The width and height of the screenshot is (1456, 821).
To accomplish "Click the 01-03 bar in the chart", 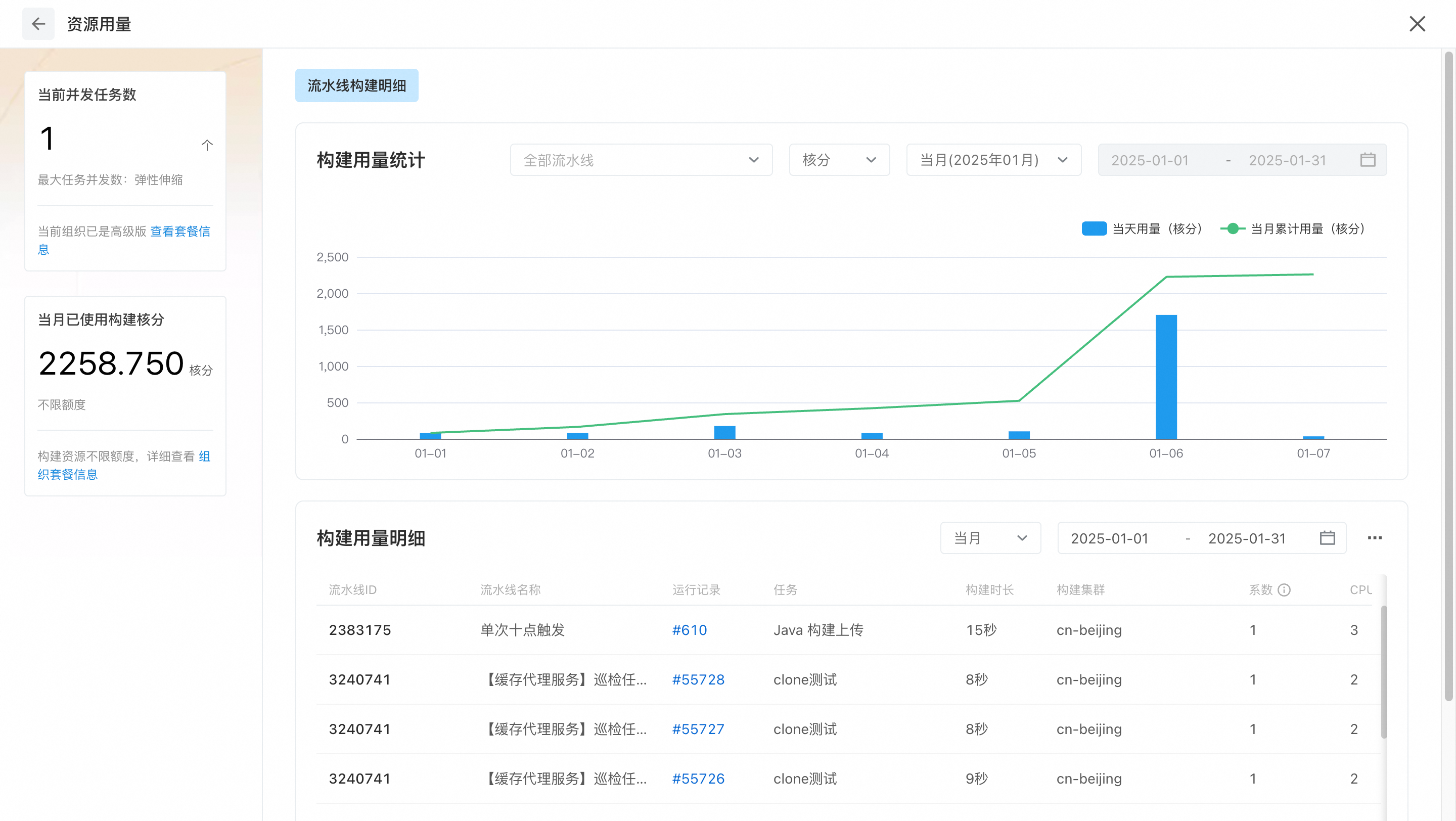I will click(x=724, y=432).
